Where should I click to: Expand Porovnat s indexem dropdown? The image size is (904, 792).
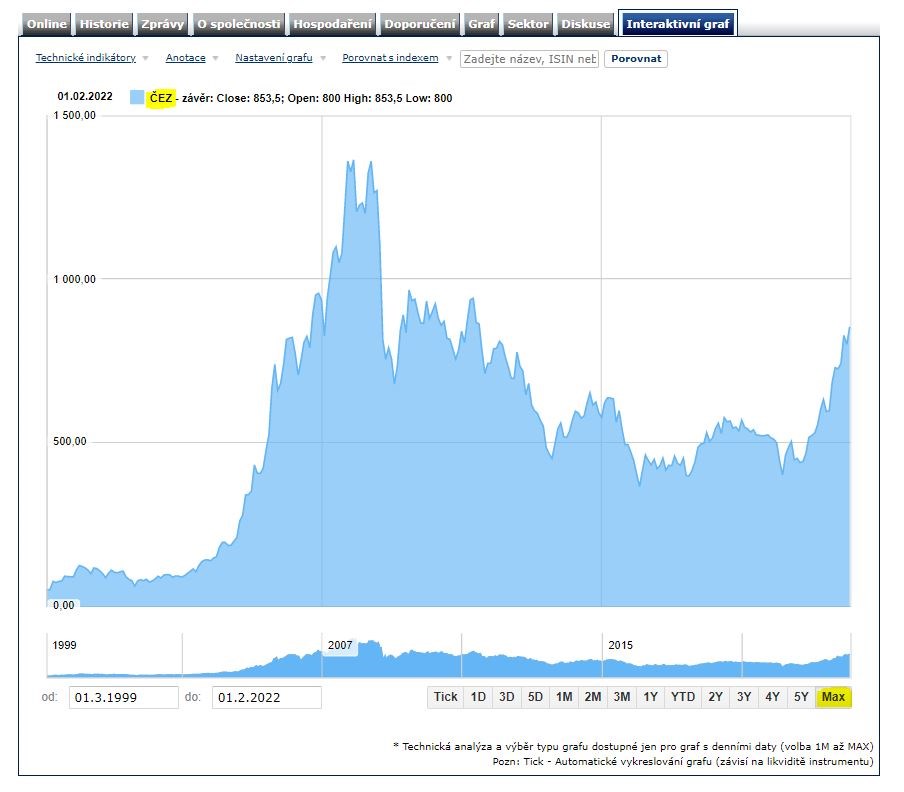click(x=390, y=58)
